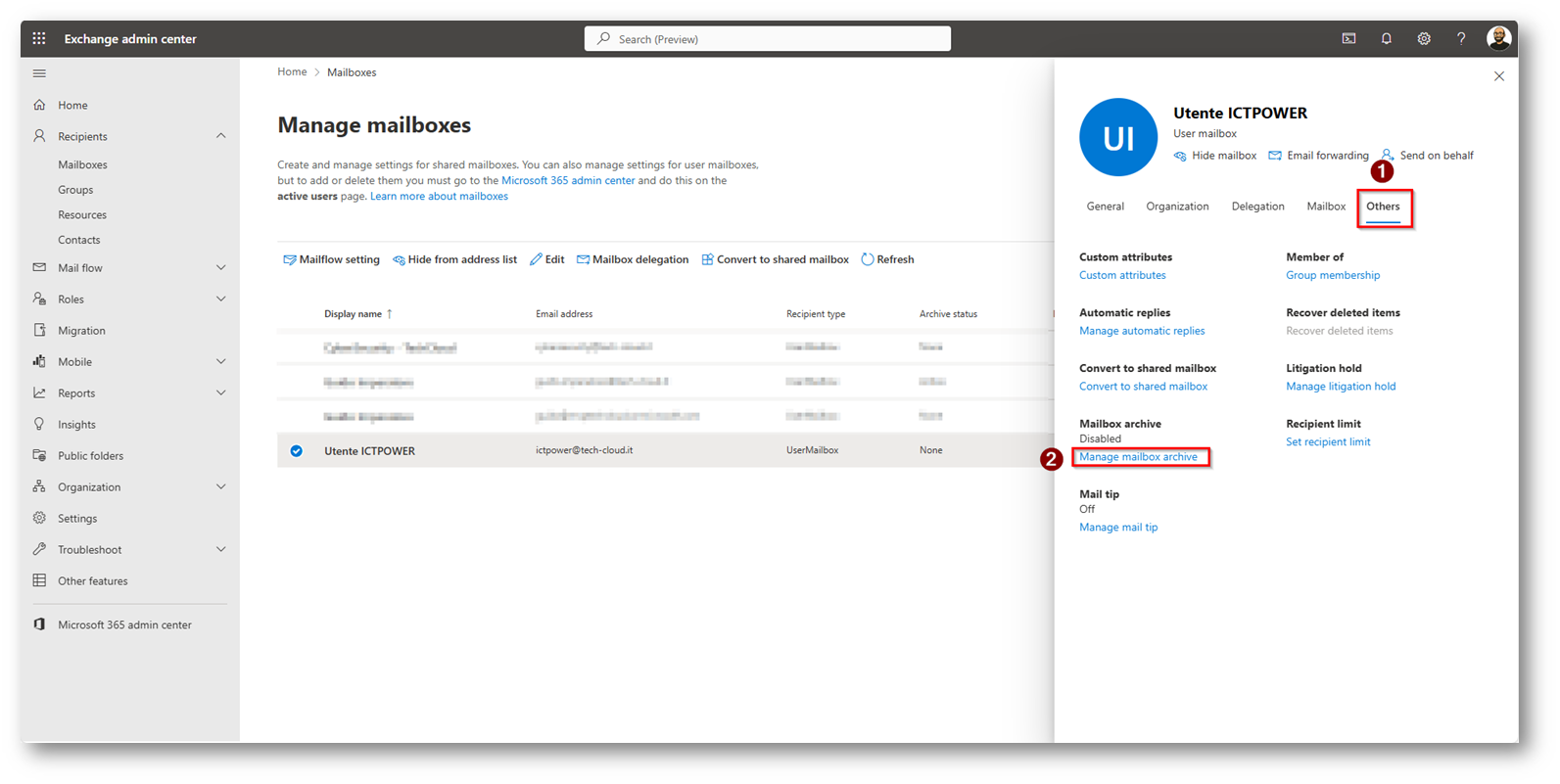Open the Group membership link
Image resolution: width=1560 pixels, height=784 pixels.
[1333, 275]
